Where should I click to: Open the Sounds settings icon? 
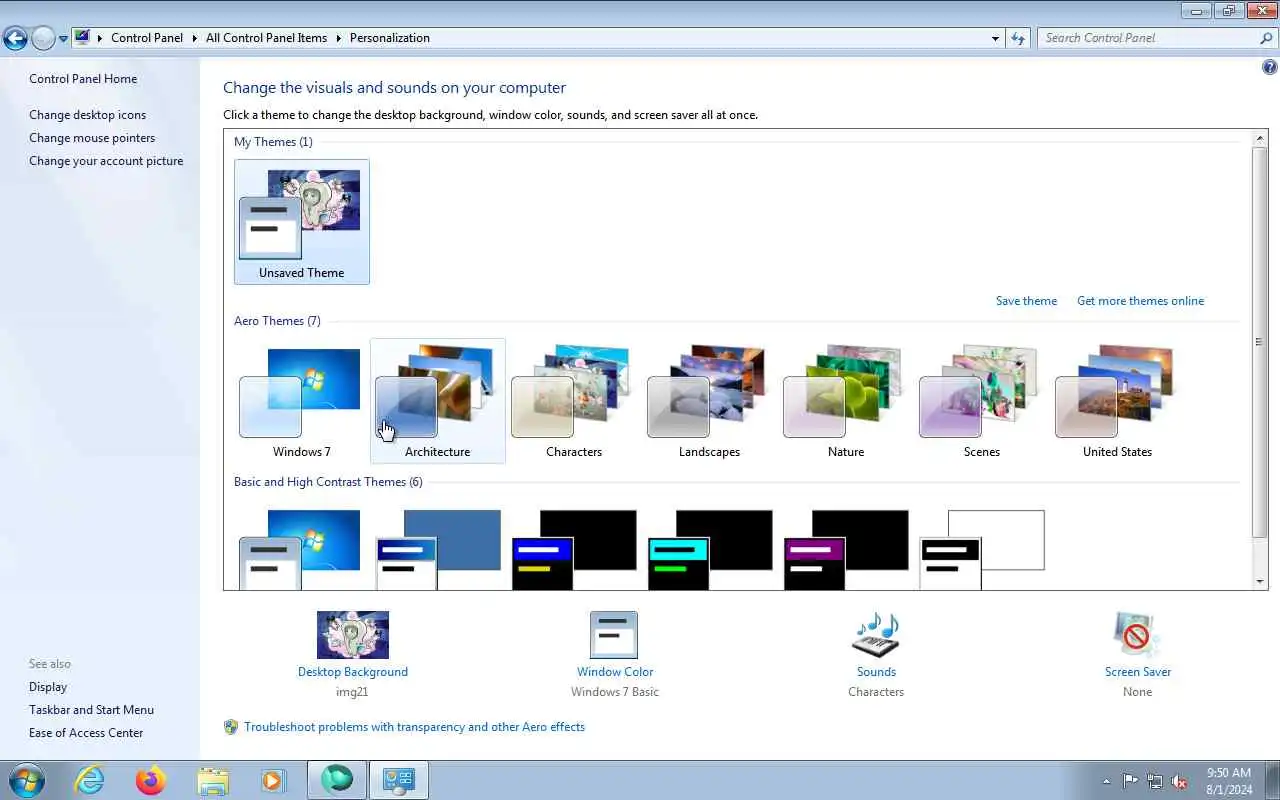tap(876, 635)
